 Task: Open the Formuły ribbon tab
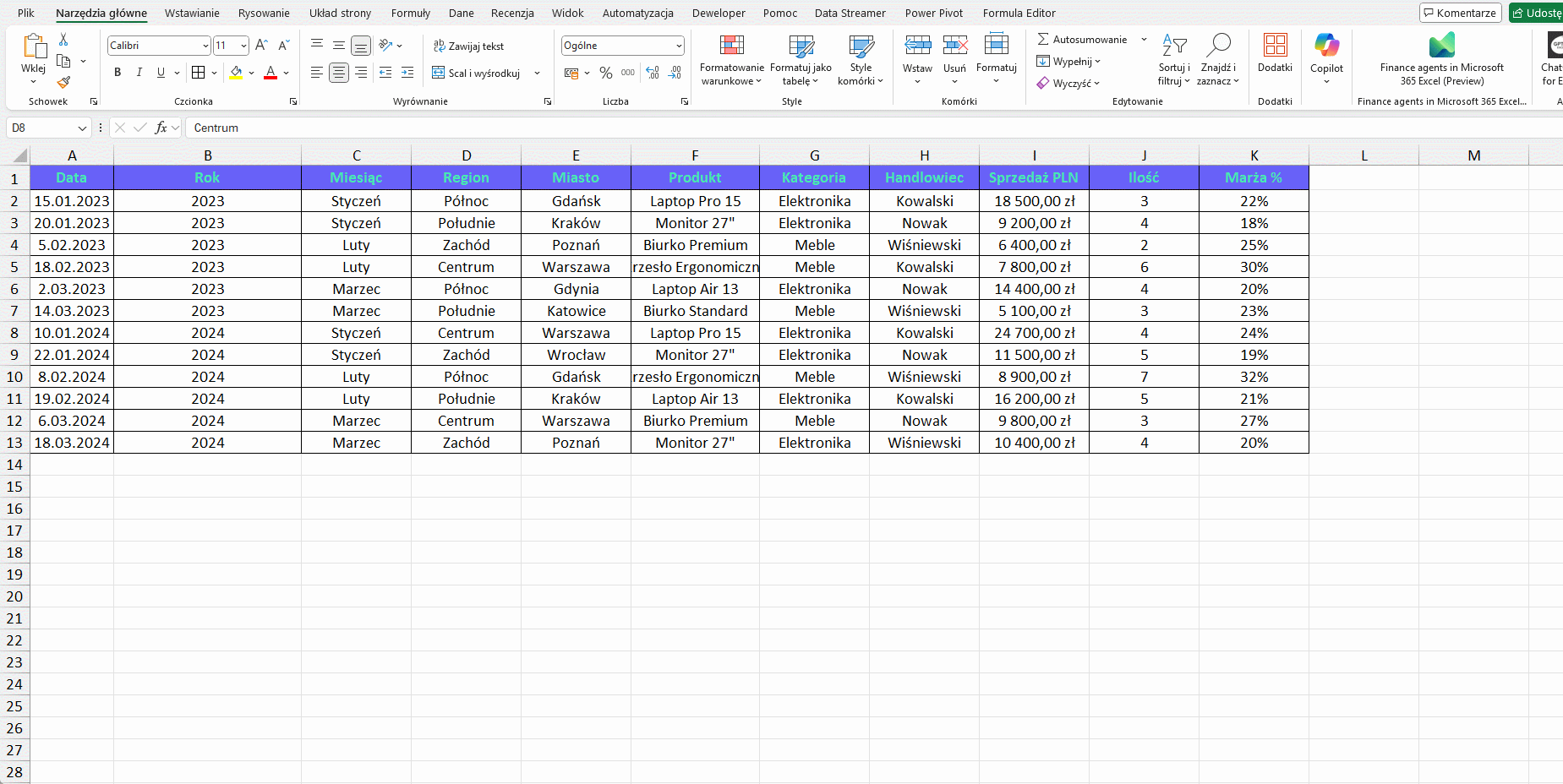[410, 13]
